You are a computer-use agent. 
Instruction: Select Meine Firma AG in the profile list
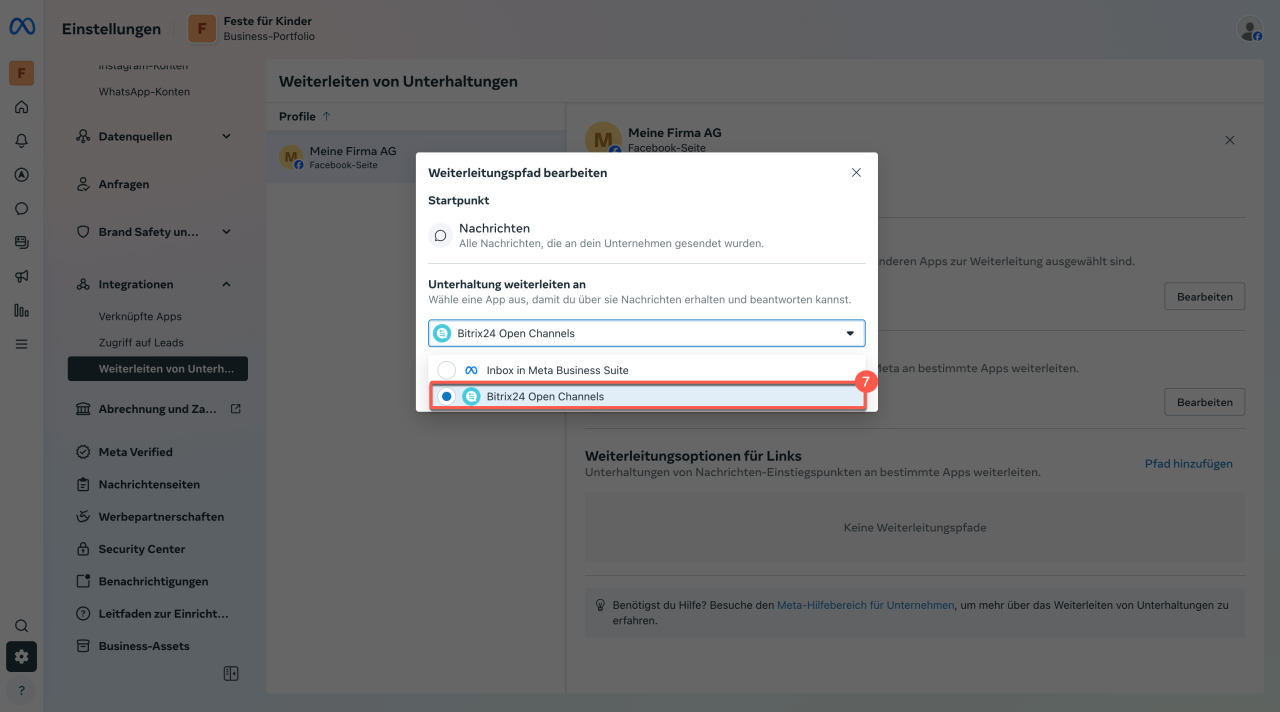pos(416,157)
